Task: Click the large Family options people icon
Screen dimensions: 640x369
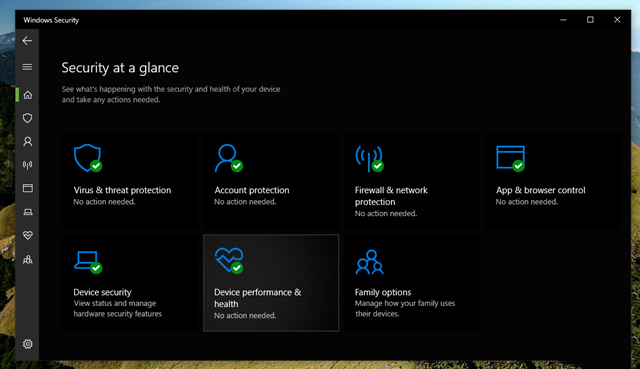Action: coord(369,262)
